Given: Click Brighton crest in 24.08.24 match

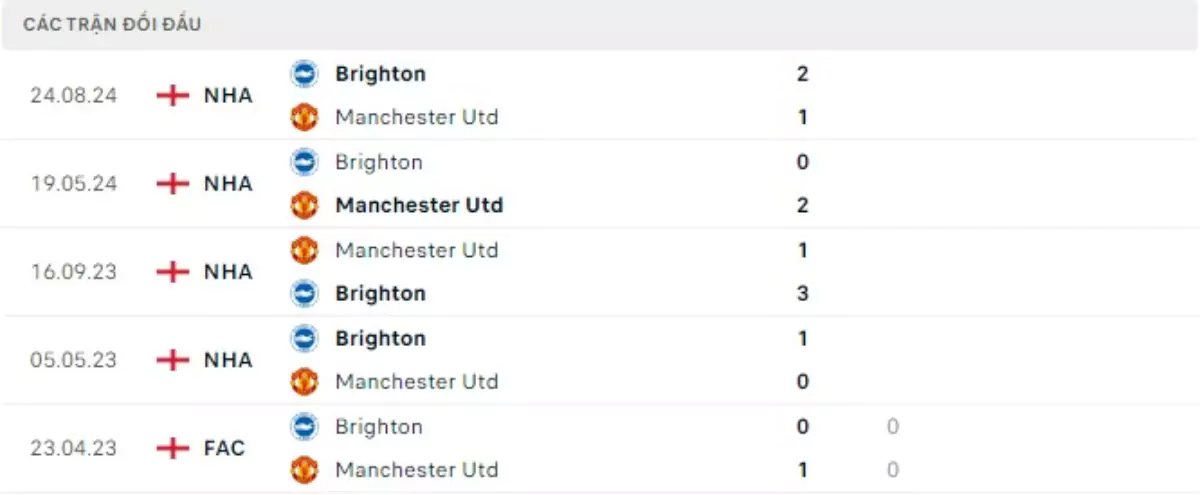Looking at the screenshot, I should 304,74.
